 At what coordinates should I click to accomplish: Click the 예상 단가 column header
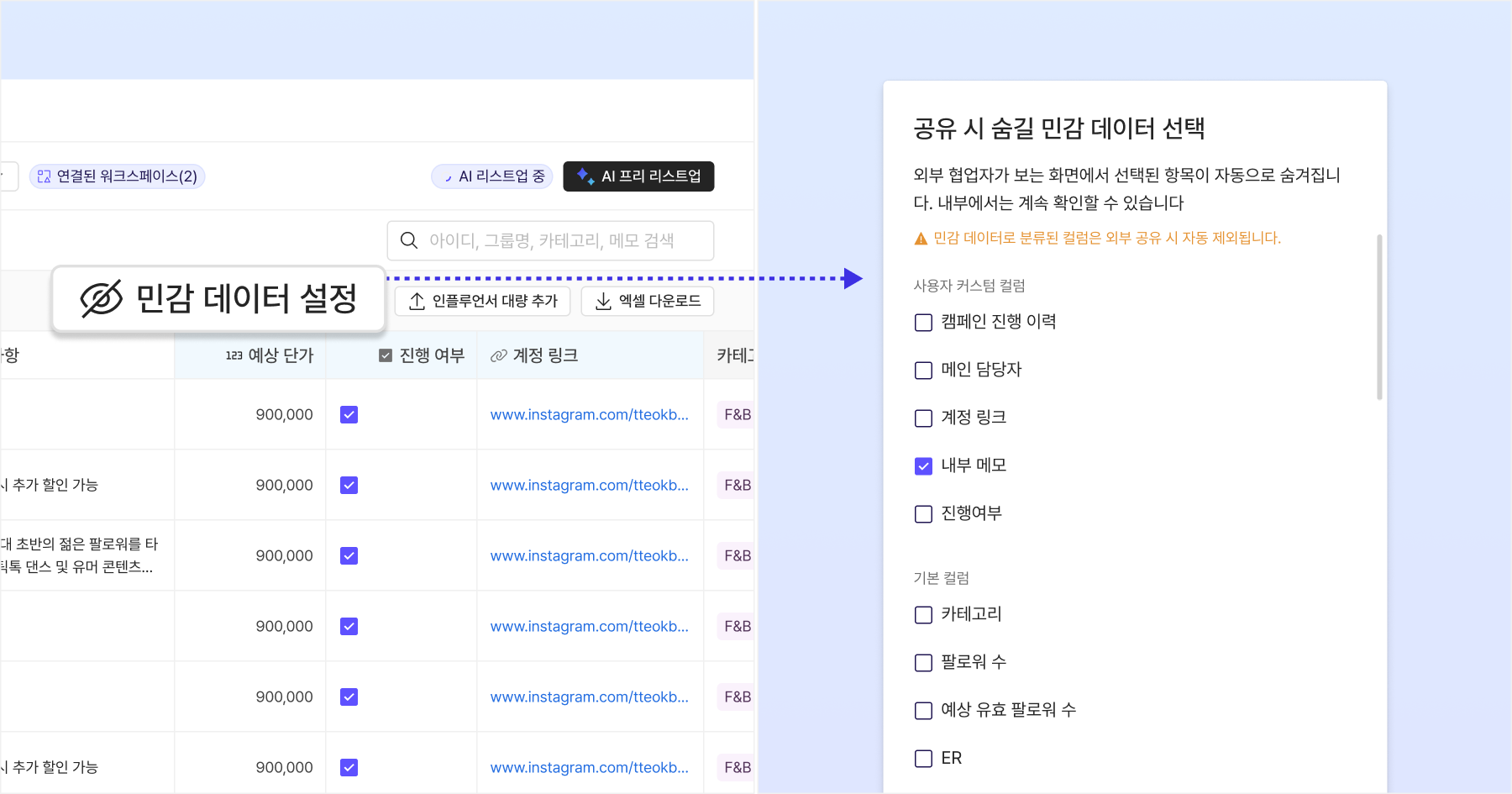tap(250, 355)
